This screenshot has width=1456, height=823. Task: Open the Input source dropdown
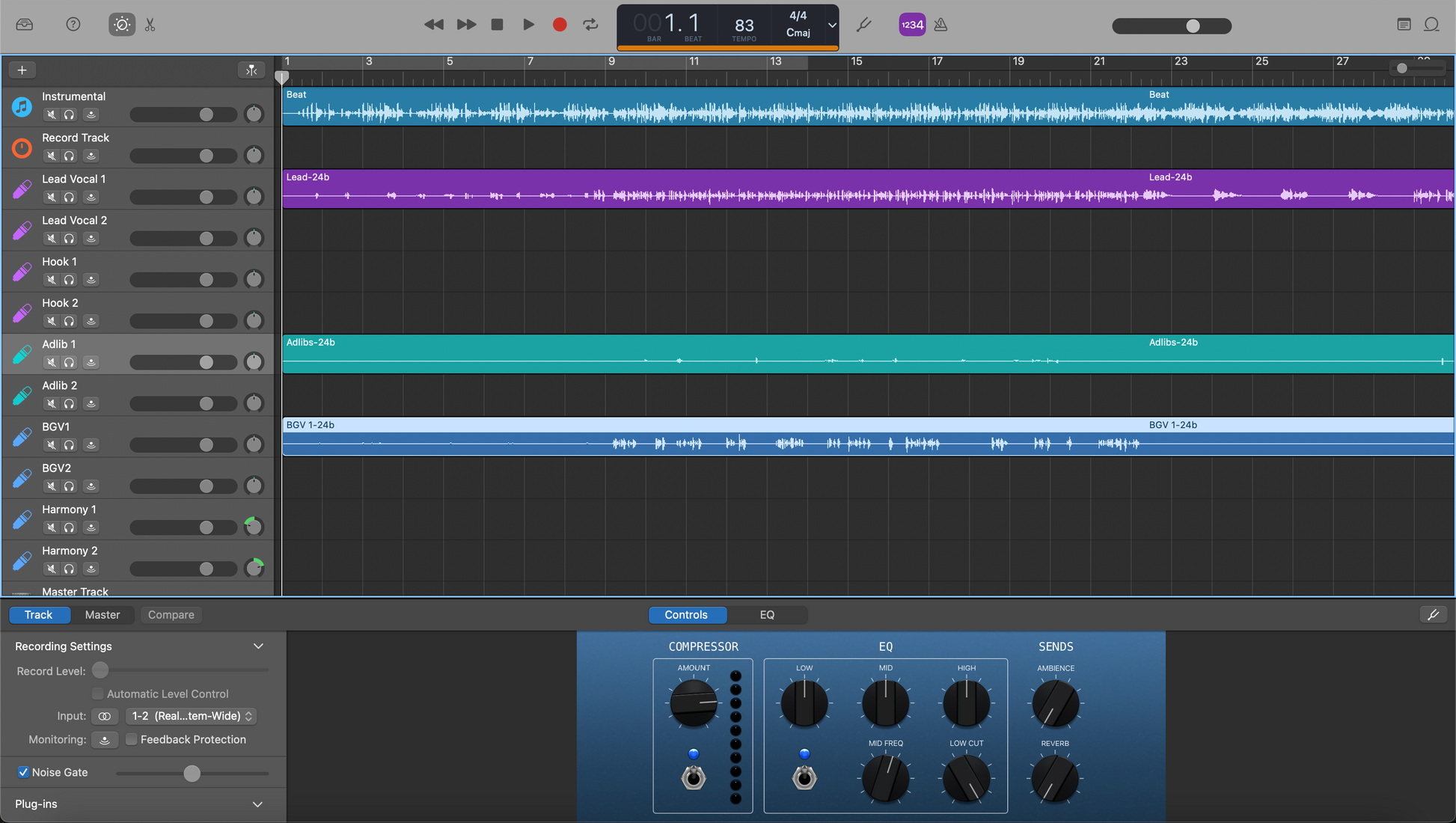tap(192, 716)
